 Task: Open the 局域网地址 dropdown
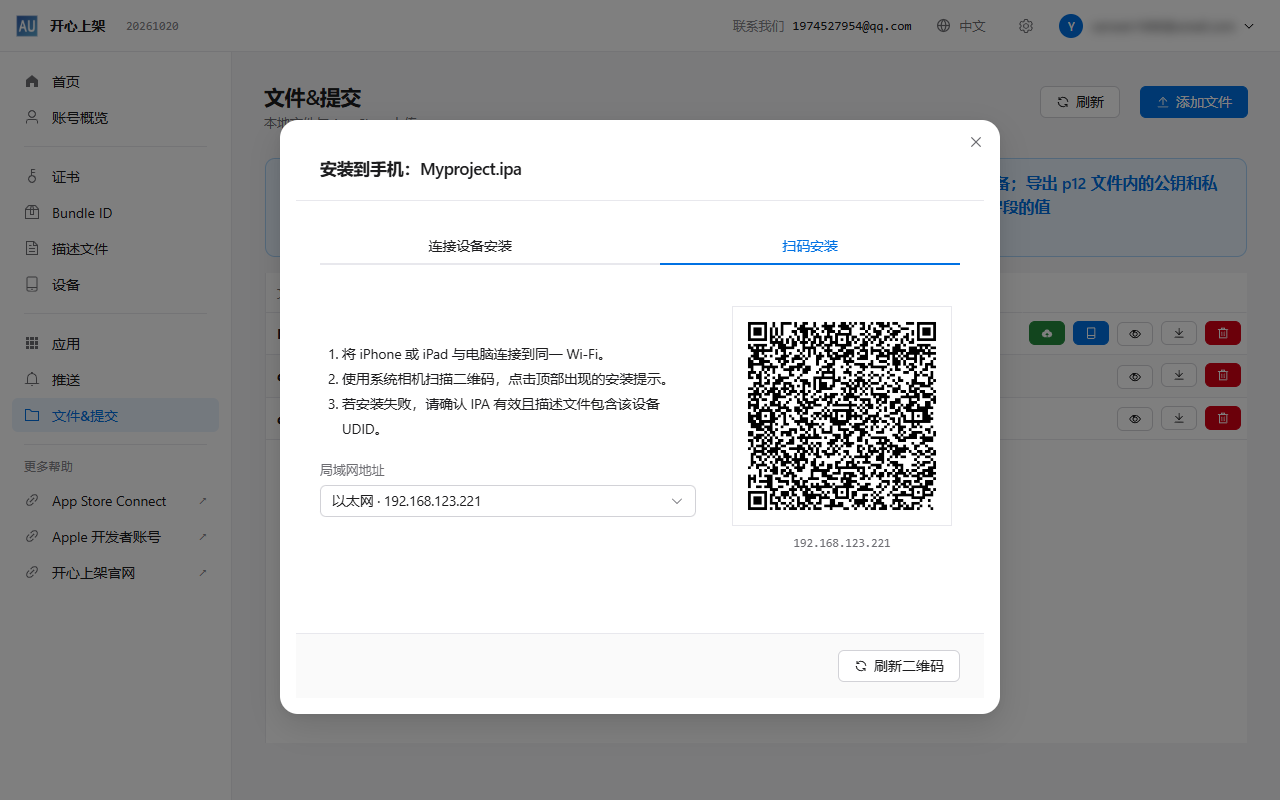[x=508, y=501]
